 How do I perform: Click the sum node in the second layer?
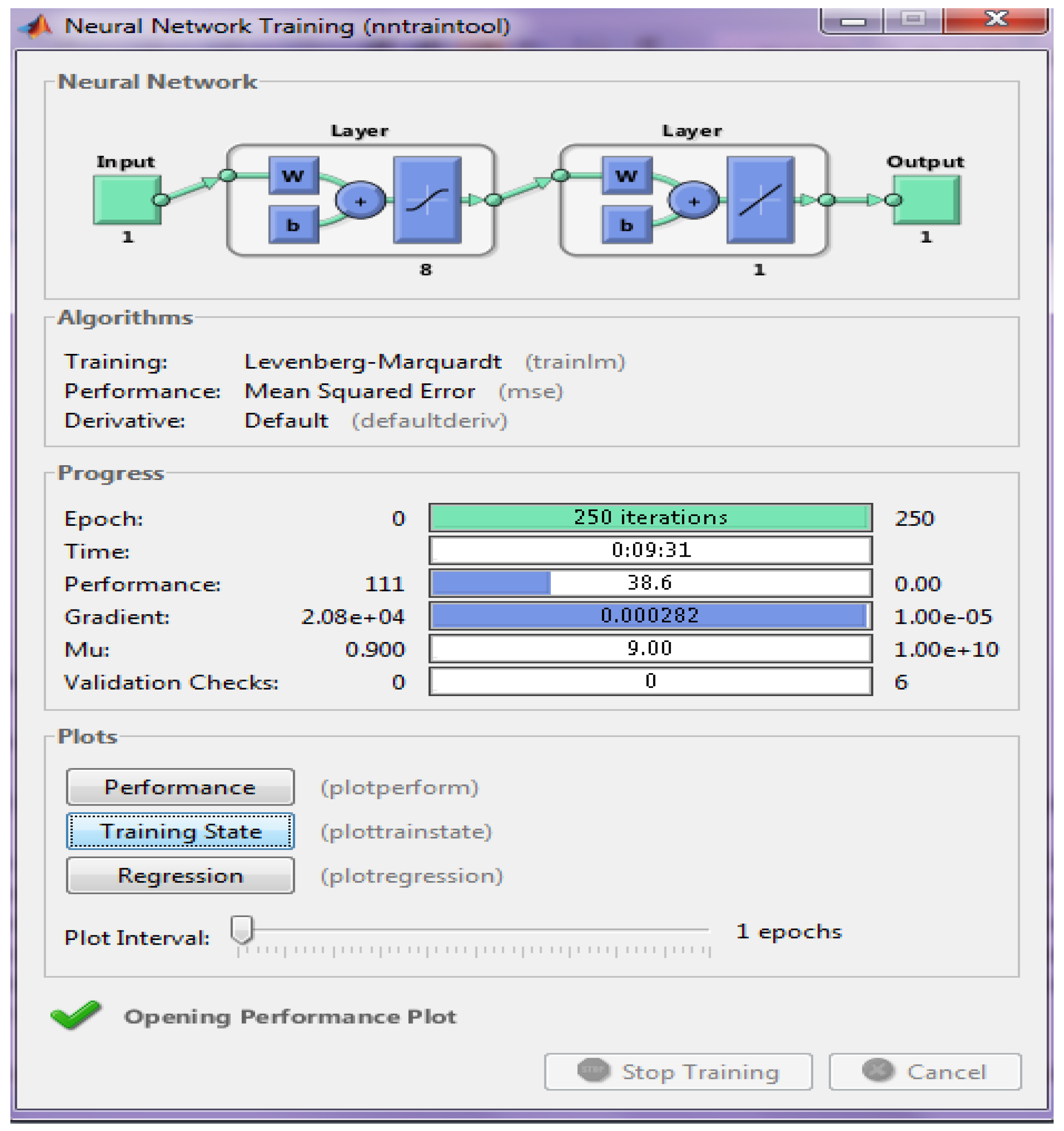[693, 201]
